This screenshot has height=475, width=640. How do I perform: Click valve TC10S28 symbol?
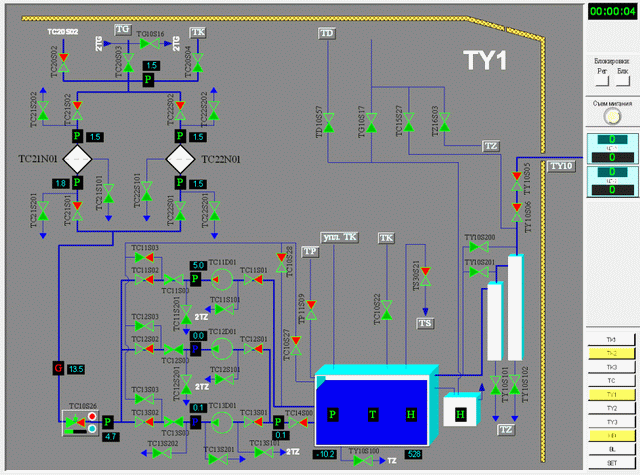click(x=281, y=263)
